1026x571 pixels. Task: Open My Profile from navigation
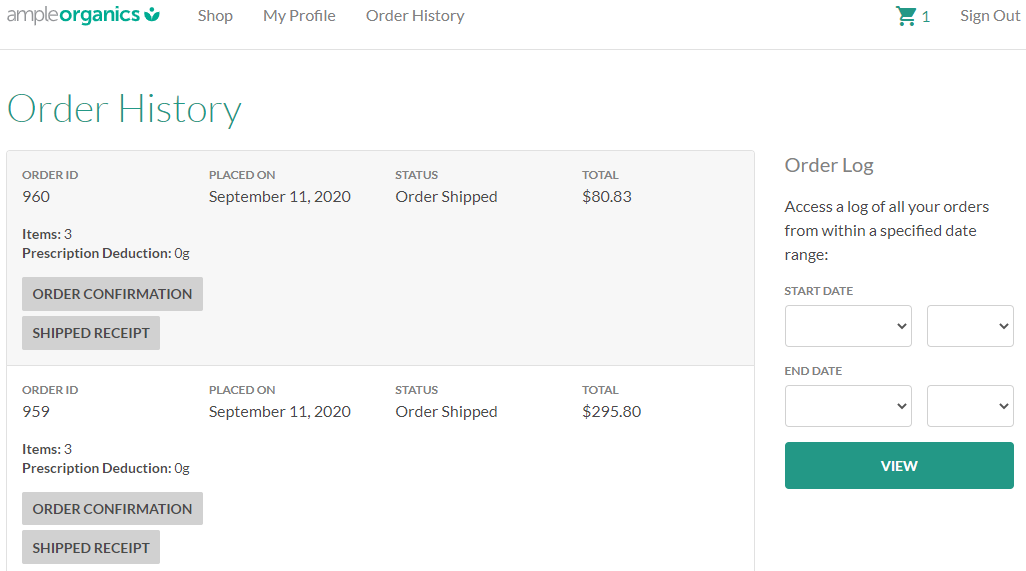point(299,16)
